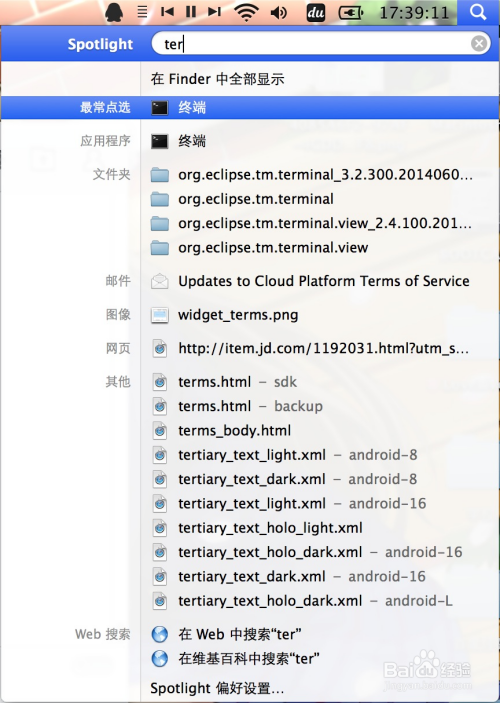Click the lyrics list icon in menu bar
This screenshot has height=703, width=500.
[142, 12]
